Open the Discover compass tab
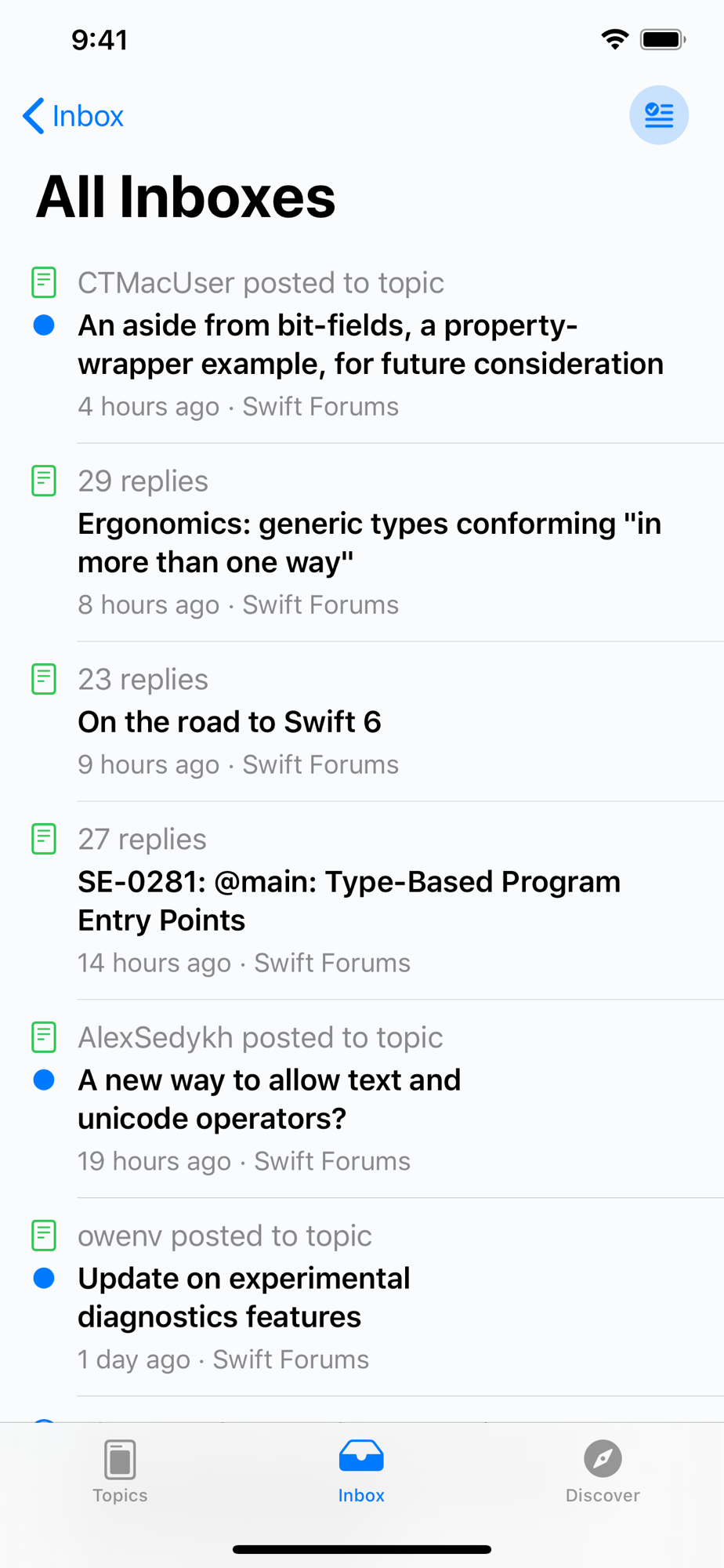The image size is (724, 1568). tap(603, 1472)
